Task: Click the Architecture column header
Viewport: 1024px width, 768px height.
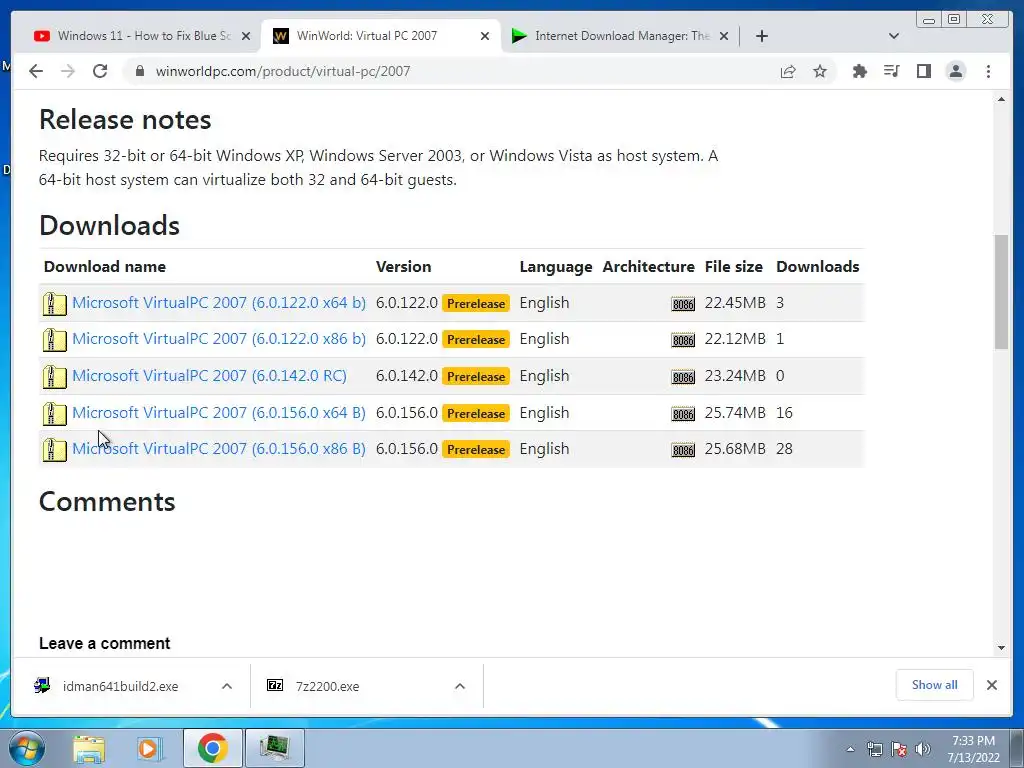Action: (648, 266)
